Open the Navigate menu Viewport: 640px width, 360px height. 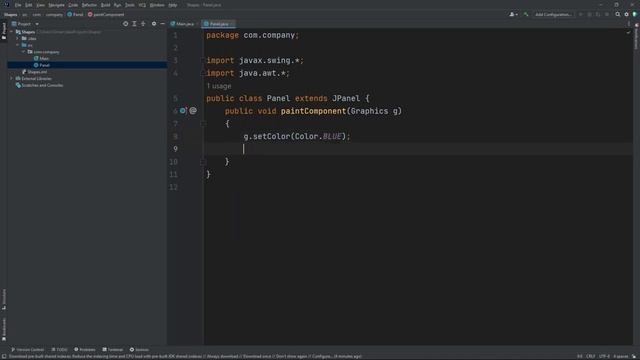(x=56, y=5)
